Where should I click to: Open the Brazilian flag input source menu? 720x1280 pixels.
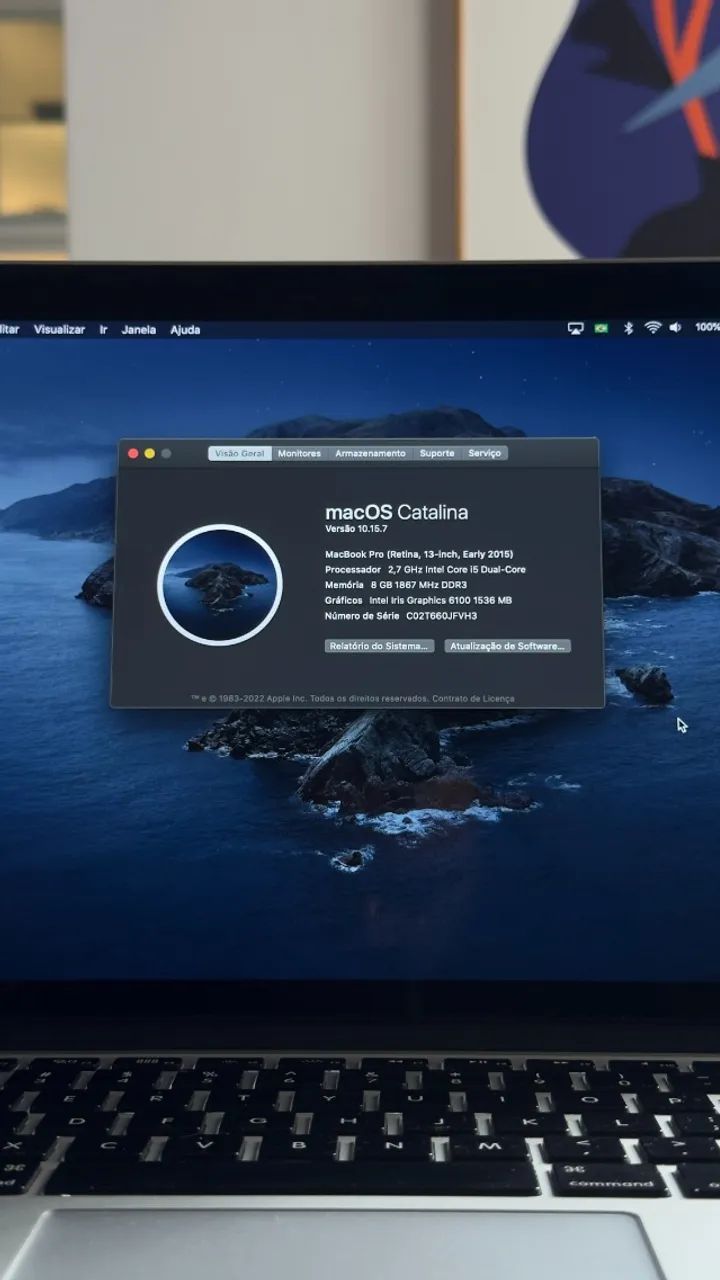[x=601, y=328]
